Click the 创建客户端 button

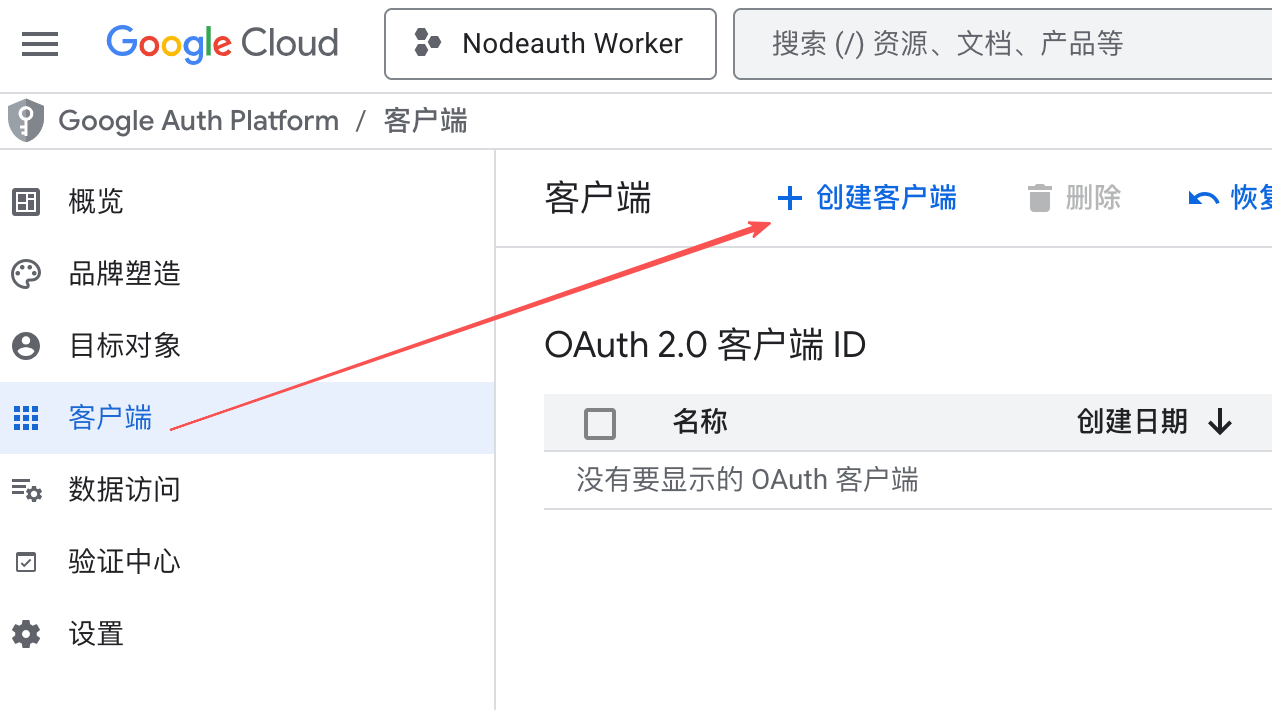[x=867, y=198]
